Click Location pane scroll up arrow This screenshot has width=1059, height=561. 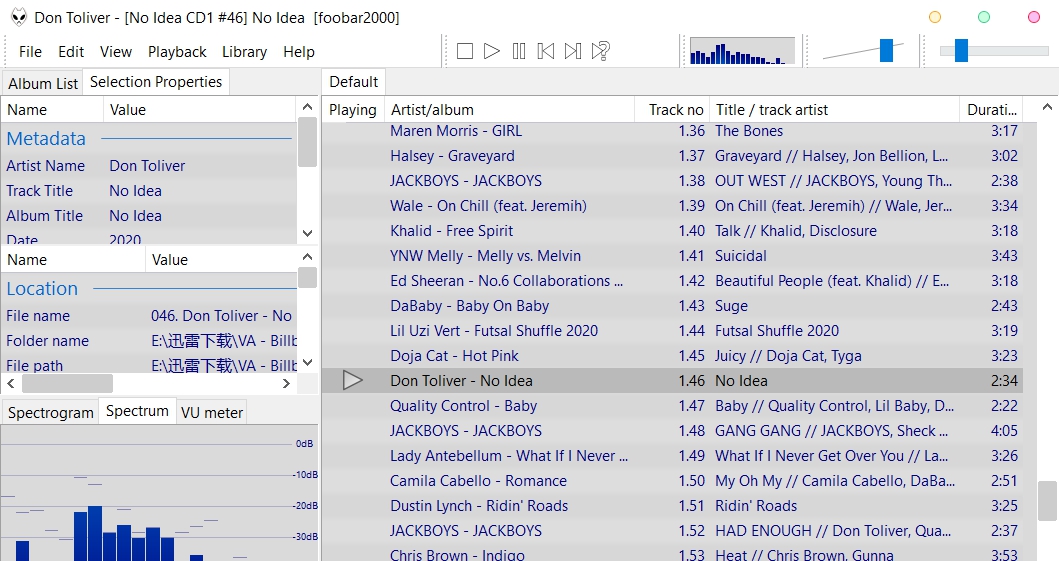click(x=307, y=257)
